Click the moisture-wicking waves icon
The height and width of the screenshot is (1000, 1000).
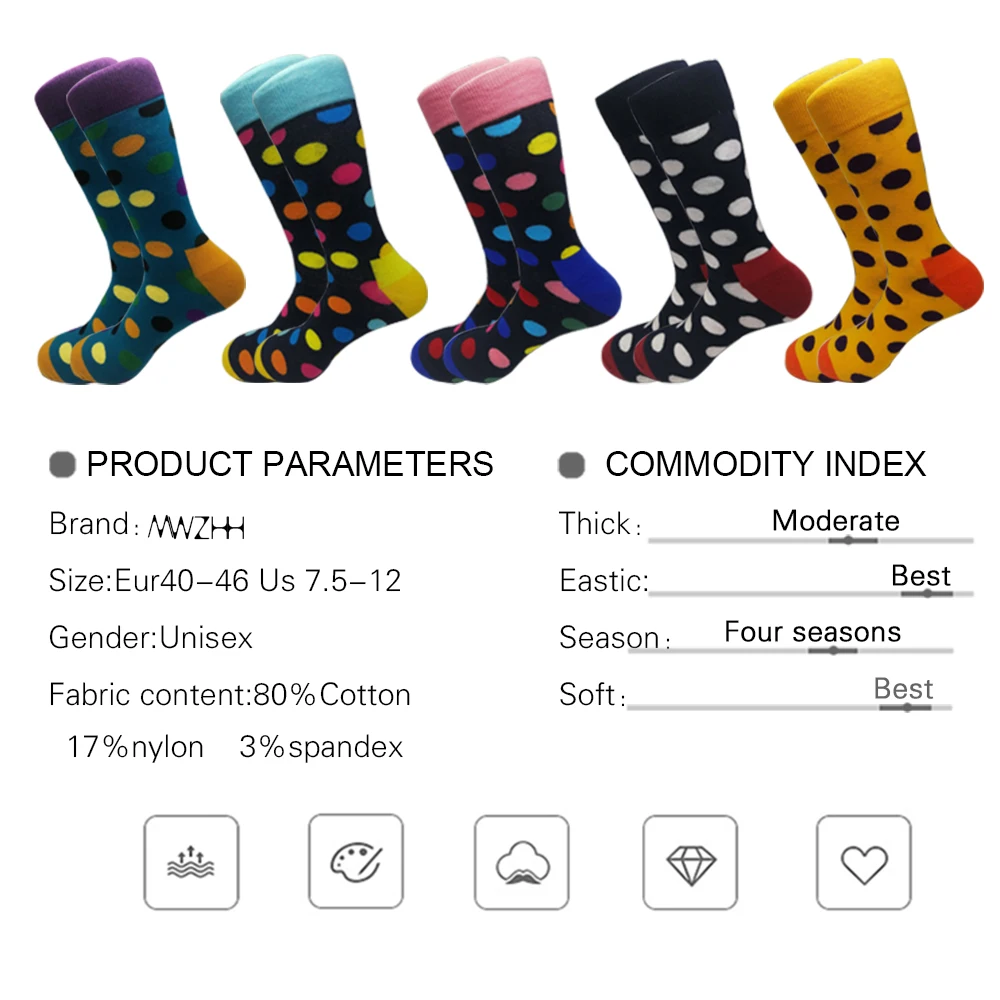click(191, 862)
